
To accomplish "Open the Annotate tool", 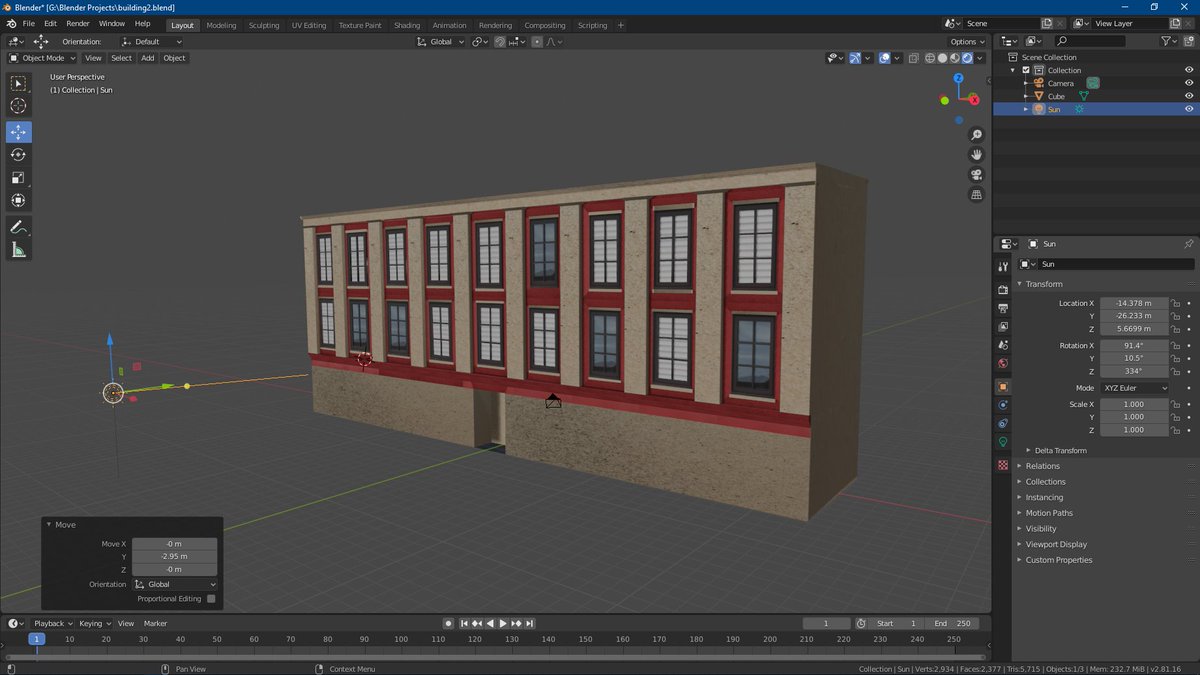I will (18, 226).
